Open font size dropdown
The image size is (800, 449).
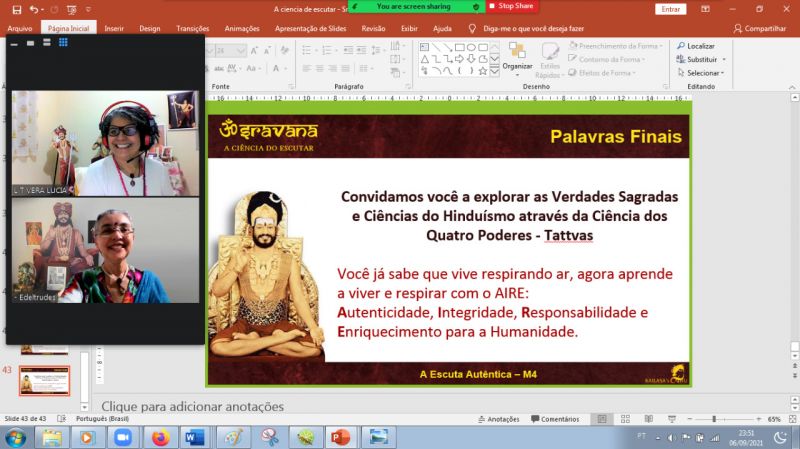(x=241, y=51)
